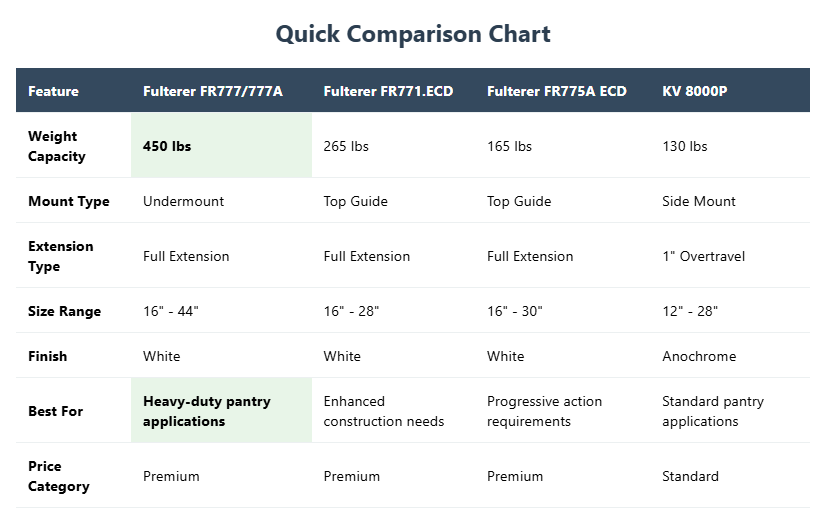Click the Standard price category cell
The width and height of the screenshot is (827, 524).
(x=690, y=476)
